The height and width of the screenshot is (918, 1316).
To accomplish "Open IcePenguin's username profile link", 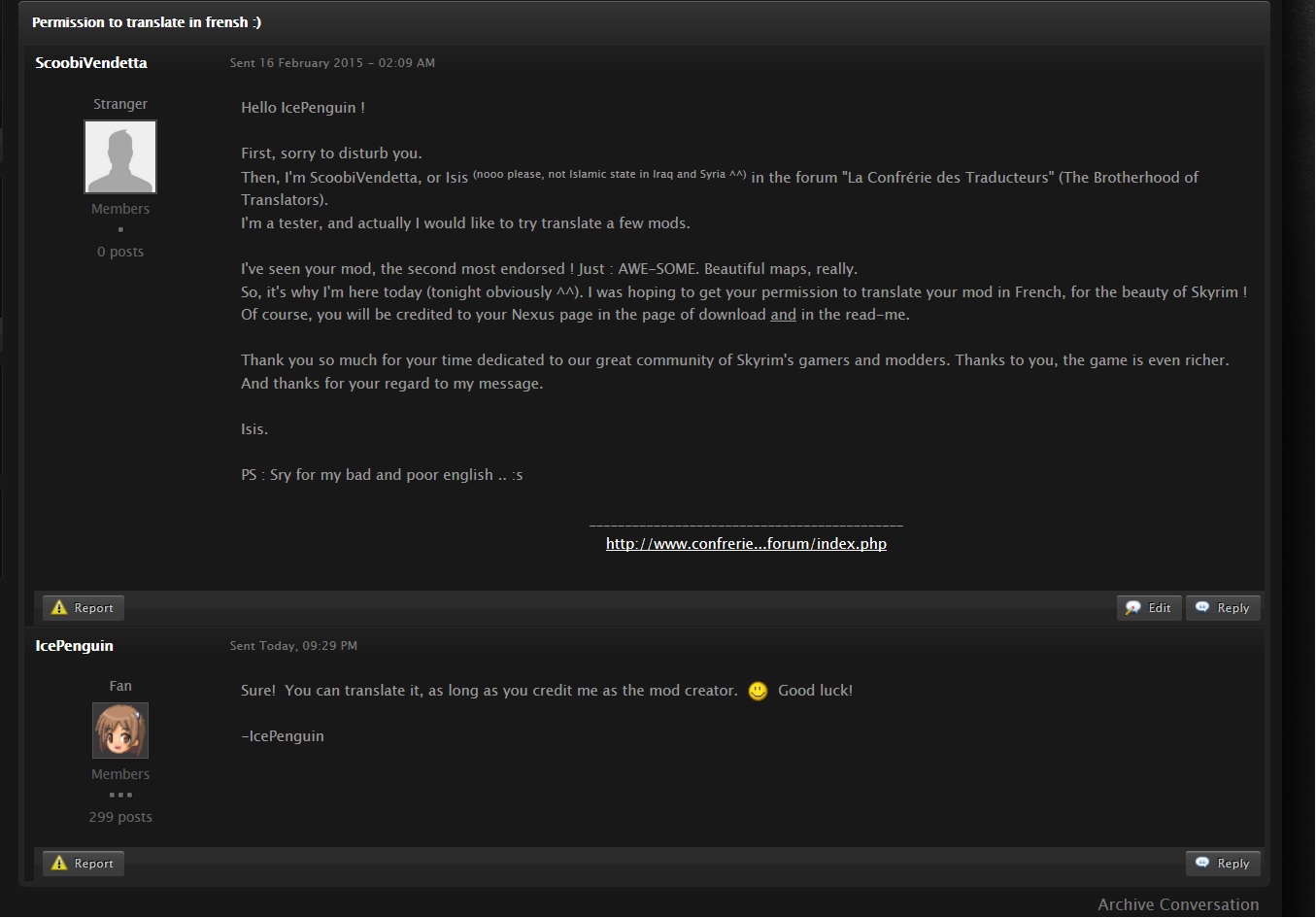I will tap(75, 646).
